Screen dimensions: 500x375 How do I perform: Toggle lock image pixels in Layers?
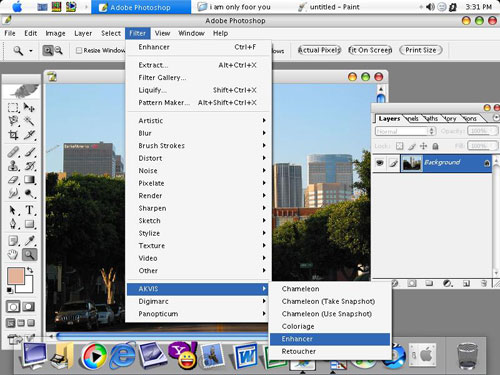(x=412, y=146)
